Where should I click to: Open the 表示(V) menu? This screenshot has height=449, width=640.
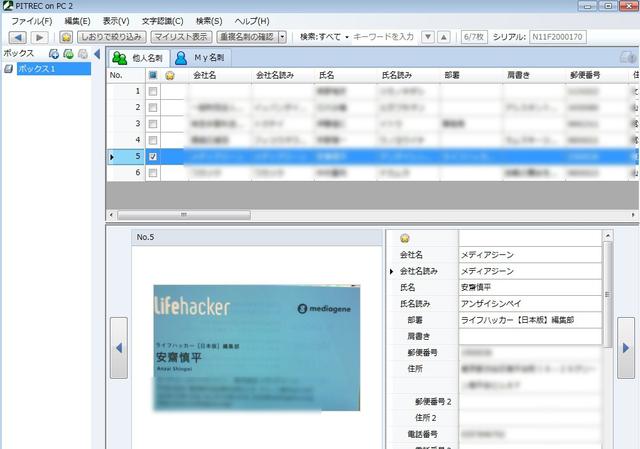pos(116,21)
